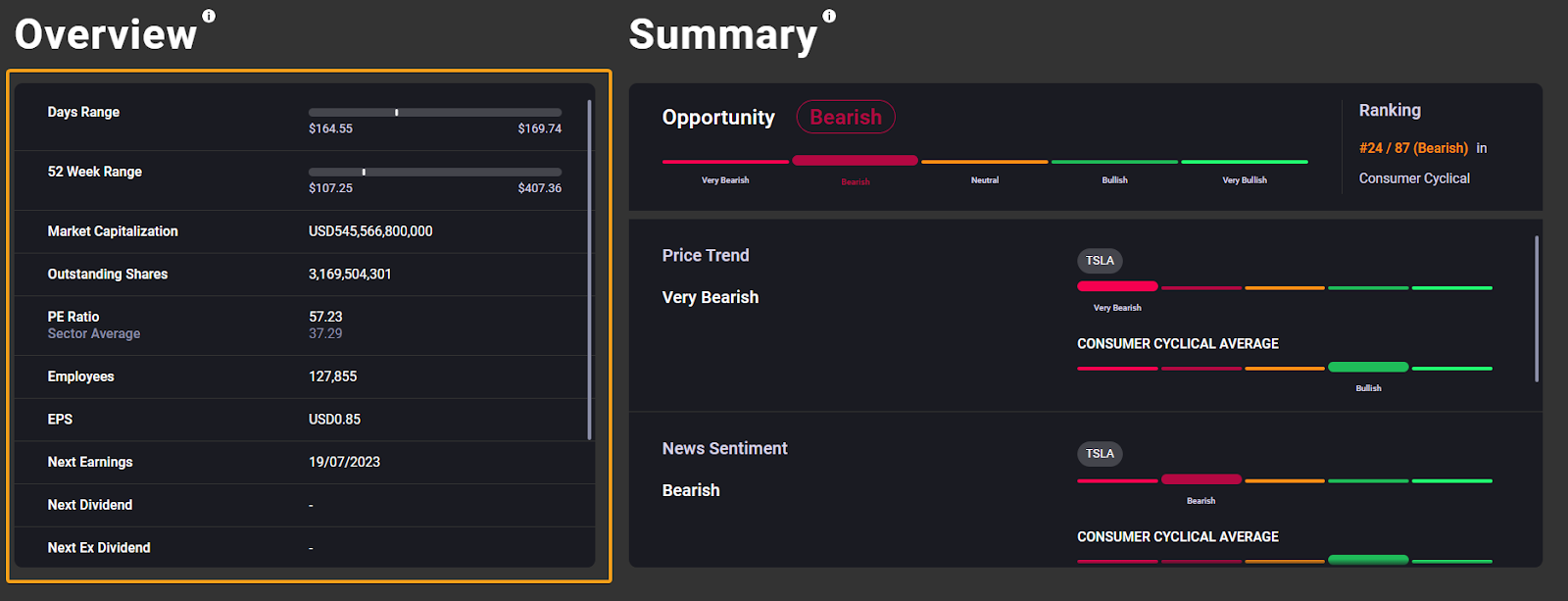Click the info icon beside Summary
Viewport: 1568px width, 601px height.
(829, 16)
